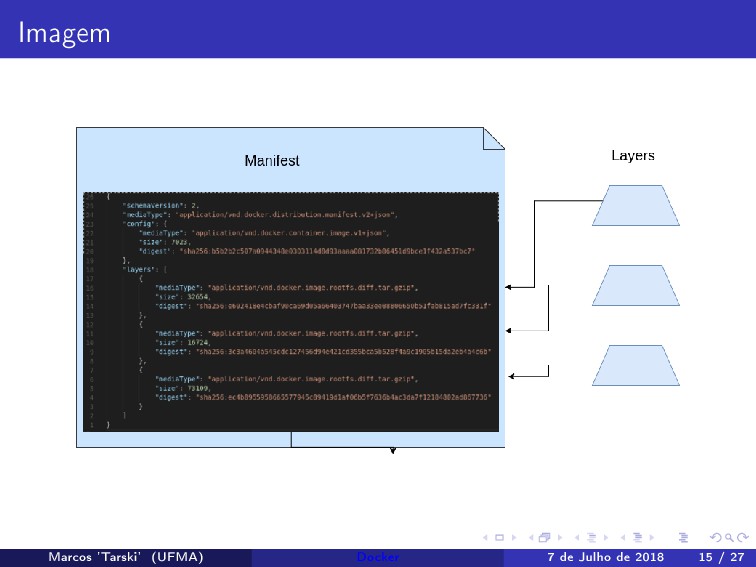The image size is (756, 567).
Task: Click the stacked frames navigation icon
Action: point(545,537)
